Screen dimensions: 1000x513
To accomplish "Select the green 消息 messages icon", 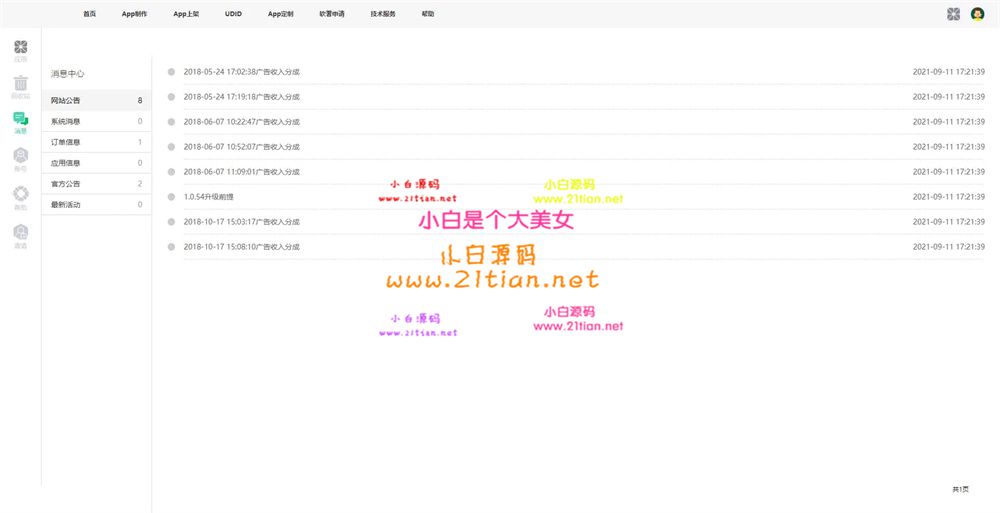I will coord(21,120).
